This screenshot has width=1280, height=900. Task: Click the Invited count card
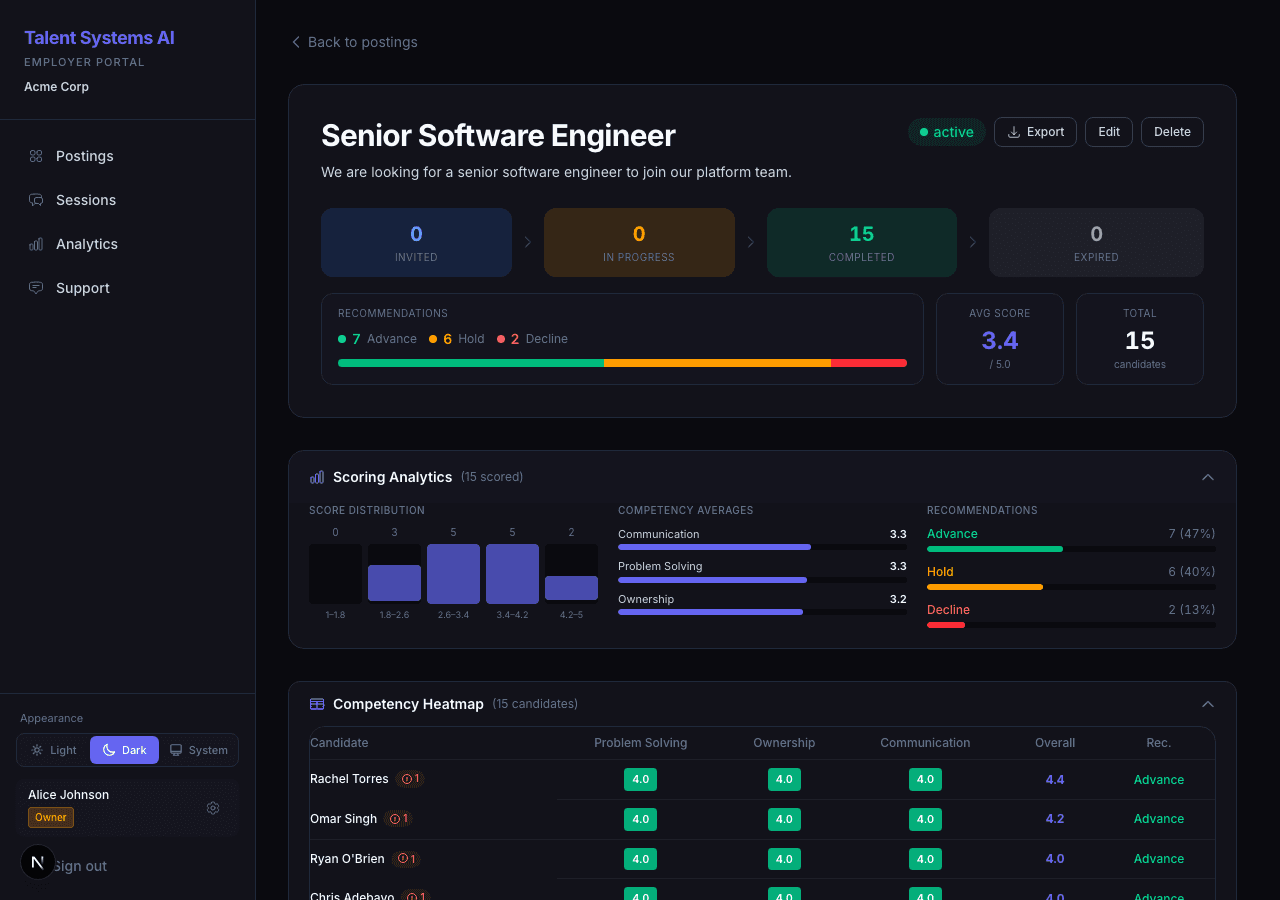click(416, 242)
